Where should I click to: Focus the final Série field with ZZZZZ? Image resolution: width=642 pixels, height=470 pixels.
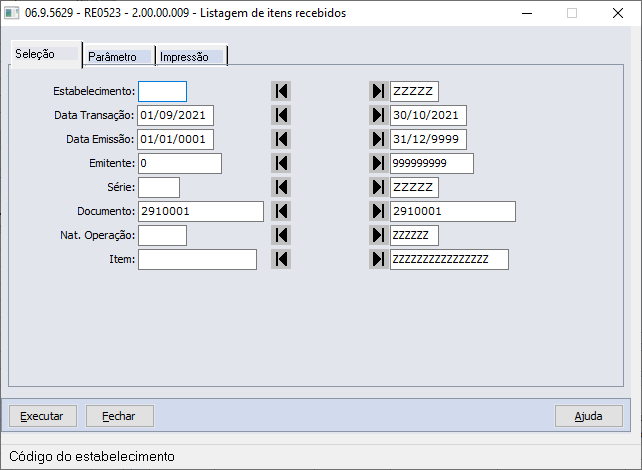point(414,188)
